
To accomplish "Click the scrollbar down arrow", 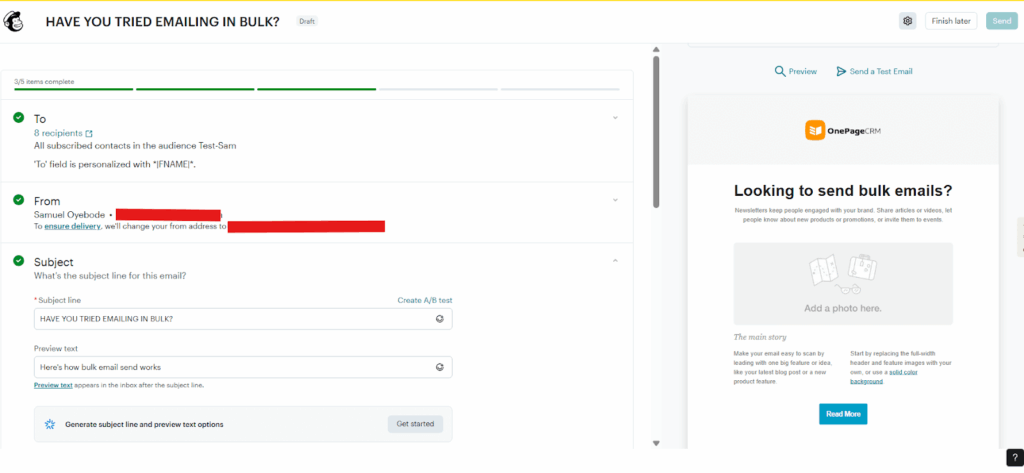I will pyautogui.click(x=656, y=443).
